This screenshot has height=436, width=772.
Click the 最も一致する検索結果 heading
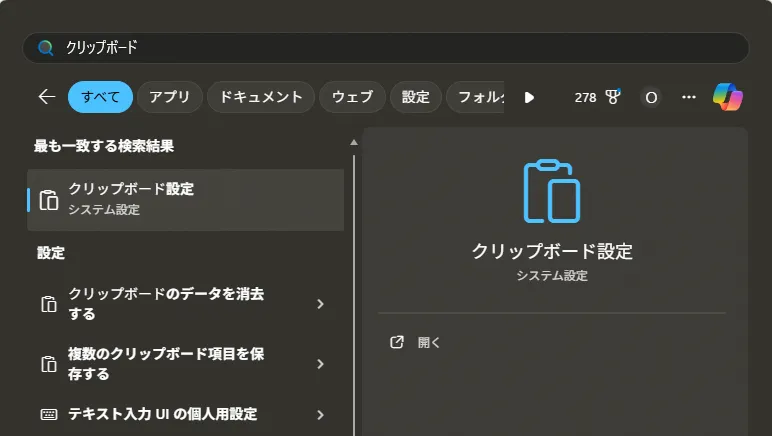pyautogui.click(x=104, y=146)
